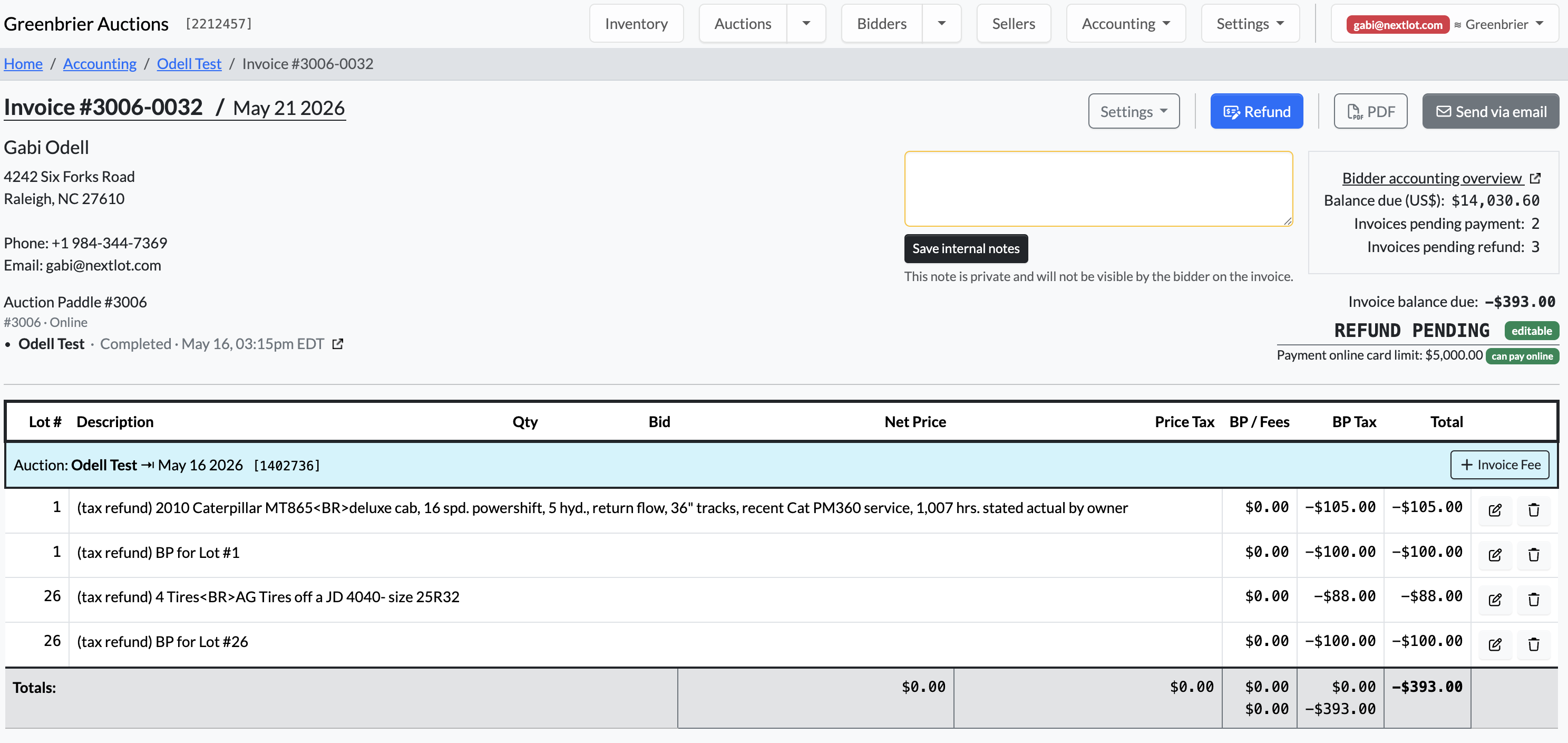Click email gabi@nextlot.com in contact details
Image resolution: width=1568 pixels, height=743 pixels.
pos(103,266)
